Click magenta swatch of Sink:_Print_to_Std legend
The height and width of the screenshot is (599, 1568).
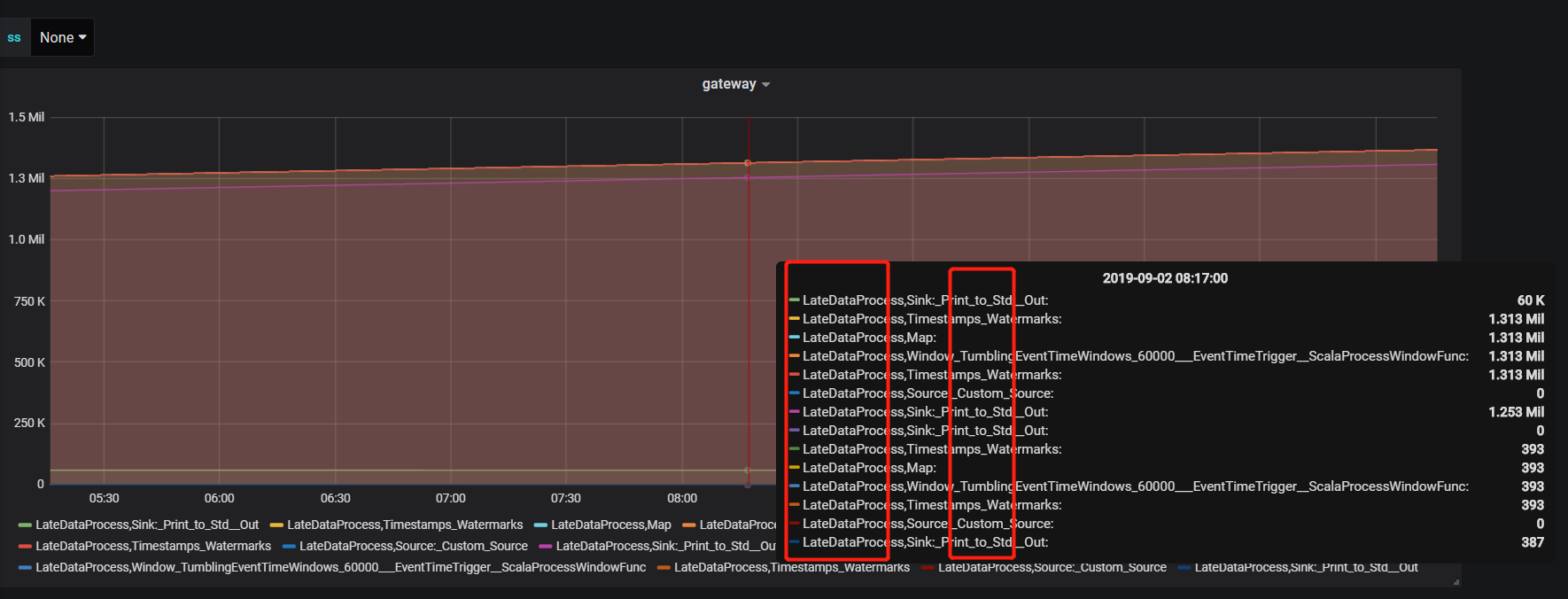546,547
